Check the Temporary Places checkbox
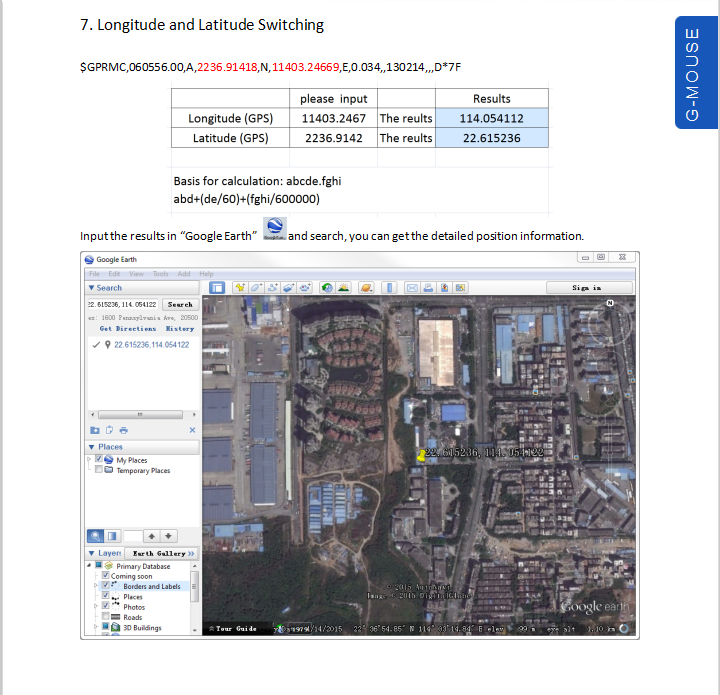The image size is (720, 695). 99,470
